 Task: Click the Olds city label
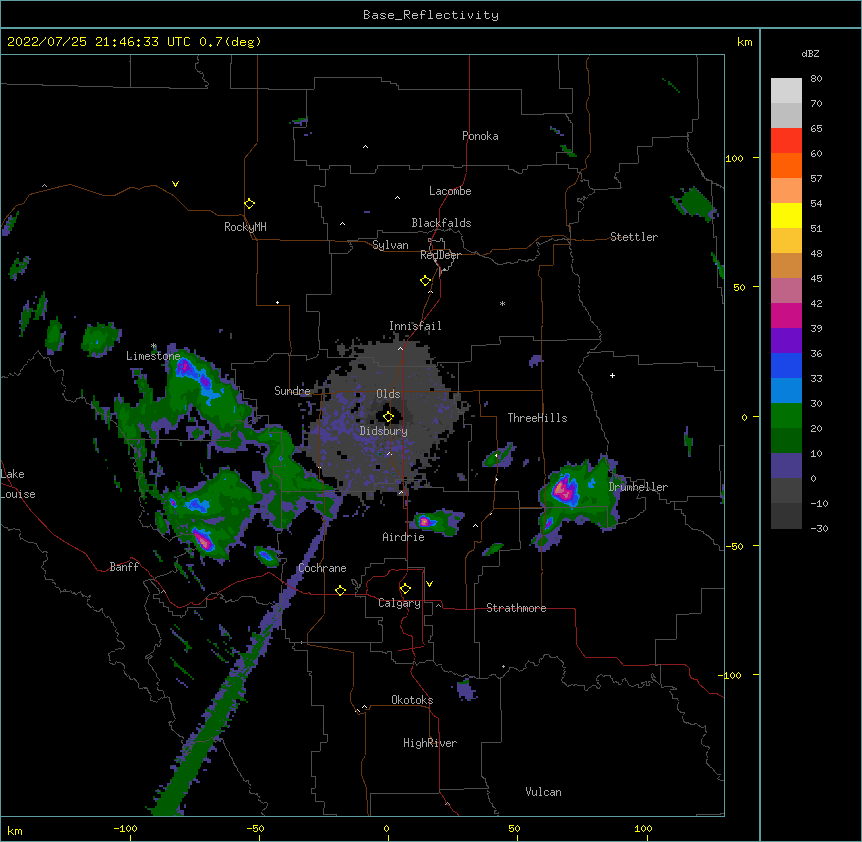coord(388,394)
